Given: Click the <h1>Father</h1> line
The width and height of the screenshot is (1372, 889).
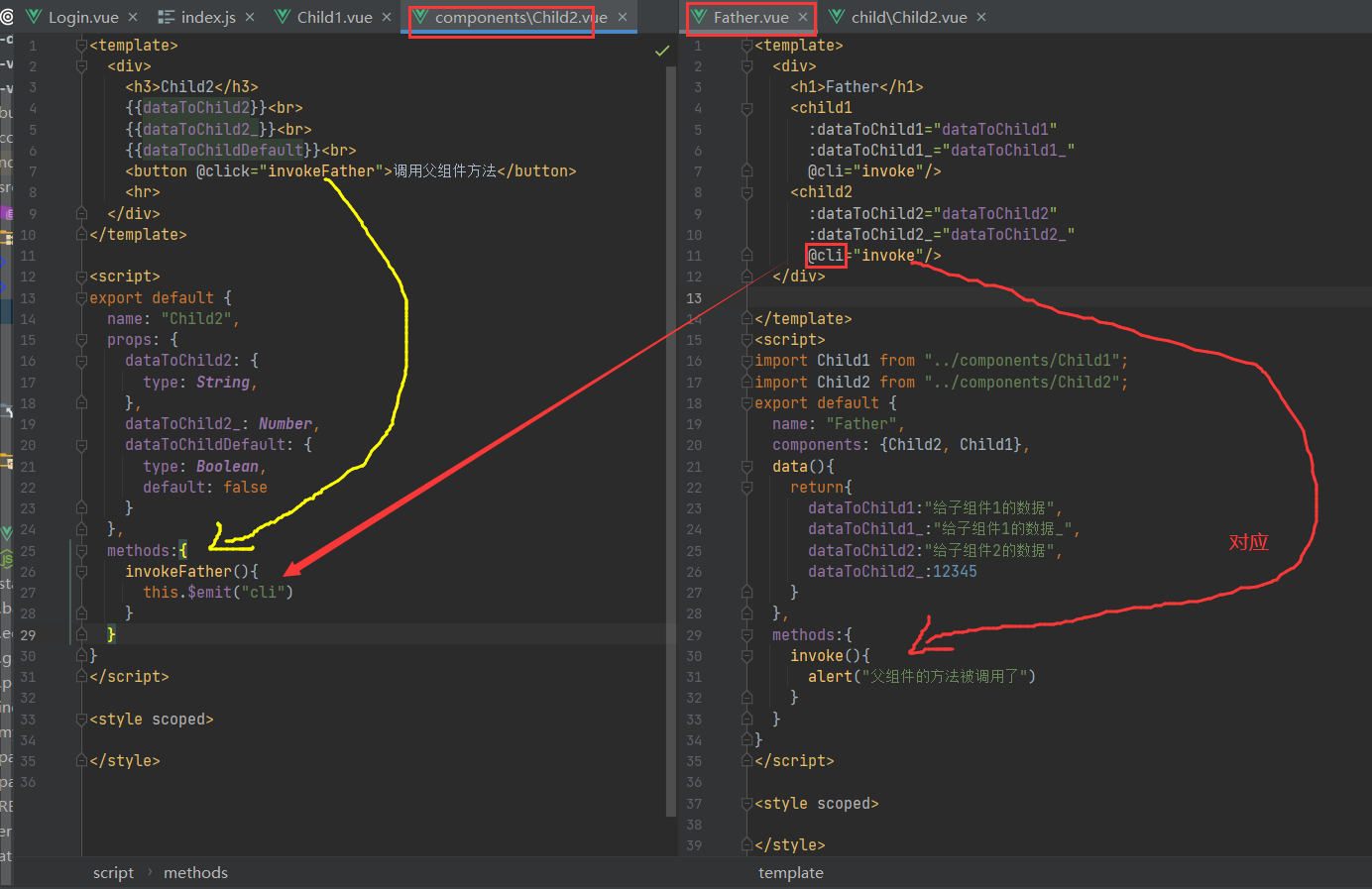Looking at the screenshot, I should (x=857, y=87).
